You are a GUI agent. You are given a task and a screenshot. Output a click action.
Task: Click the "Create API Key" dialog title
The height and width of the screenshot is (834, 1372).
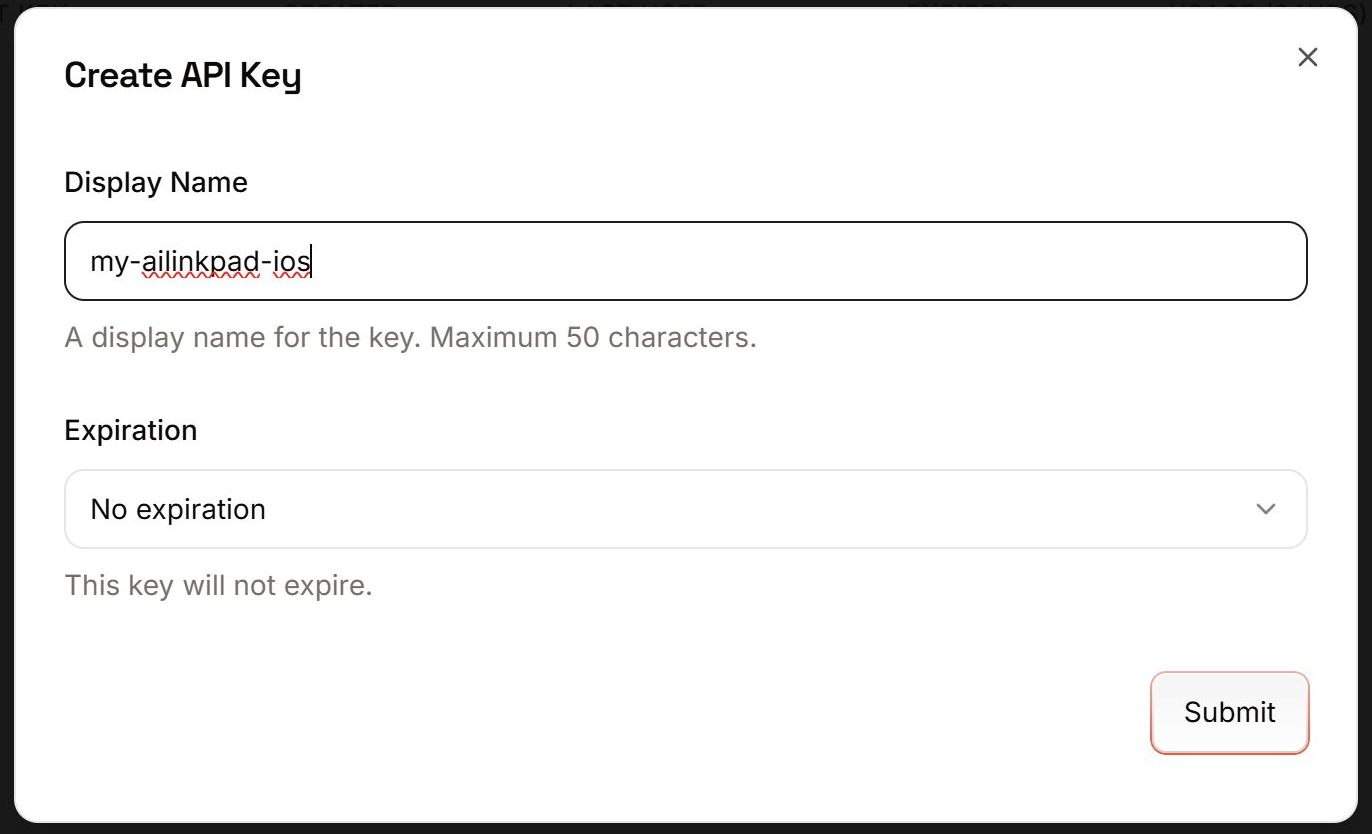coord(183,76)
